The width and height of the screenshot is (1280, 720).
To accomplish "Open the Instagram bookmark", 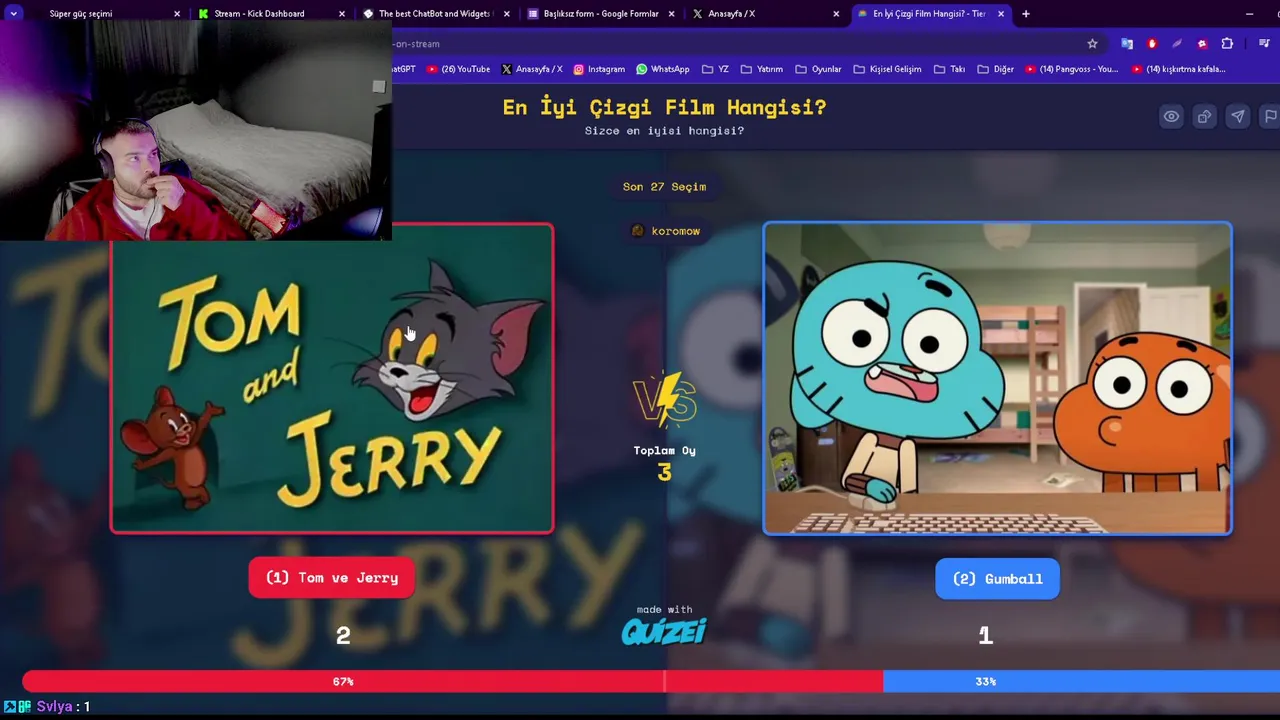I will coord(599,69).
